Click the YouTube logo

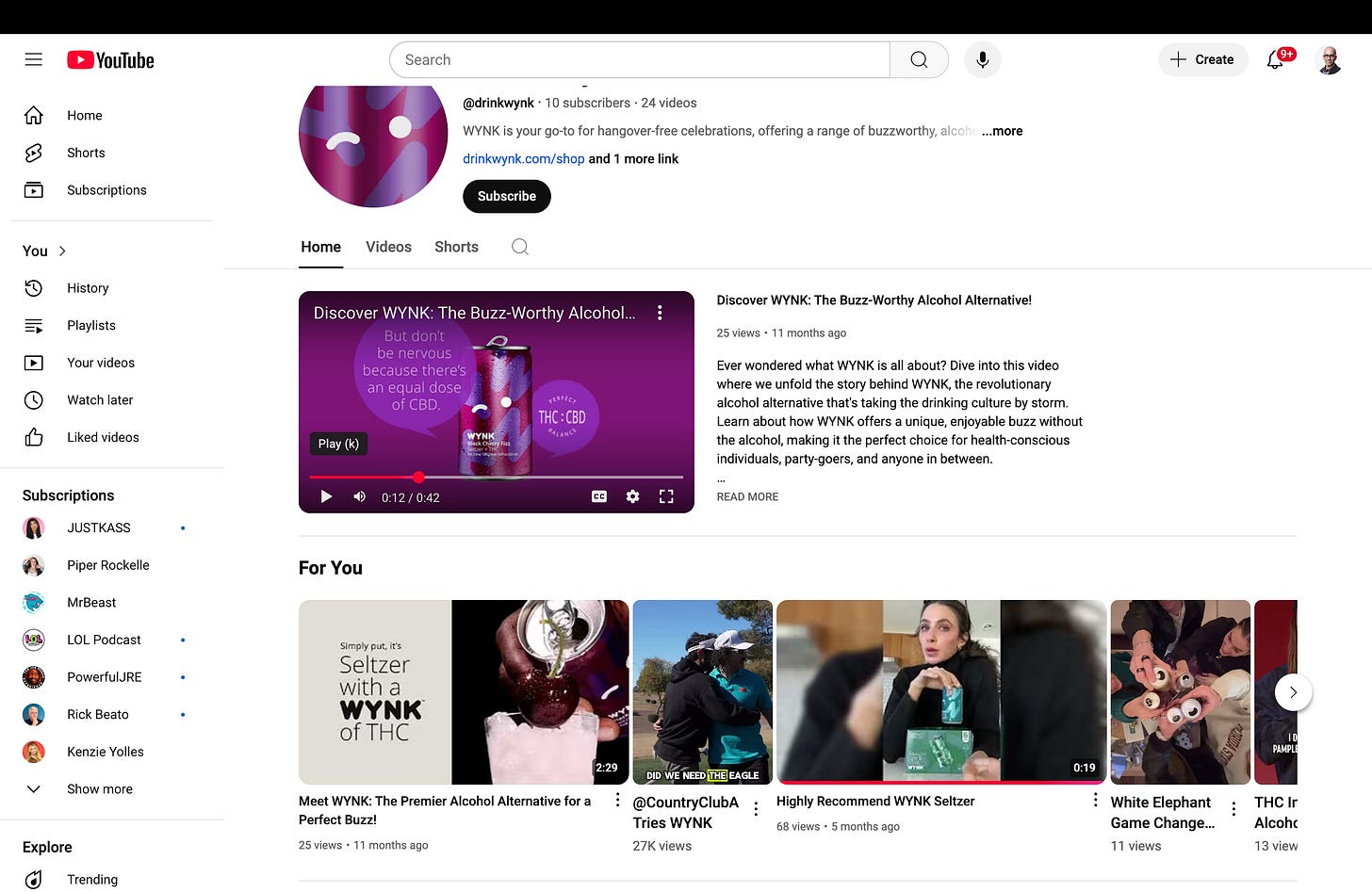pyautogui.click(x=110, y=60)
